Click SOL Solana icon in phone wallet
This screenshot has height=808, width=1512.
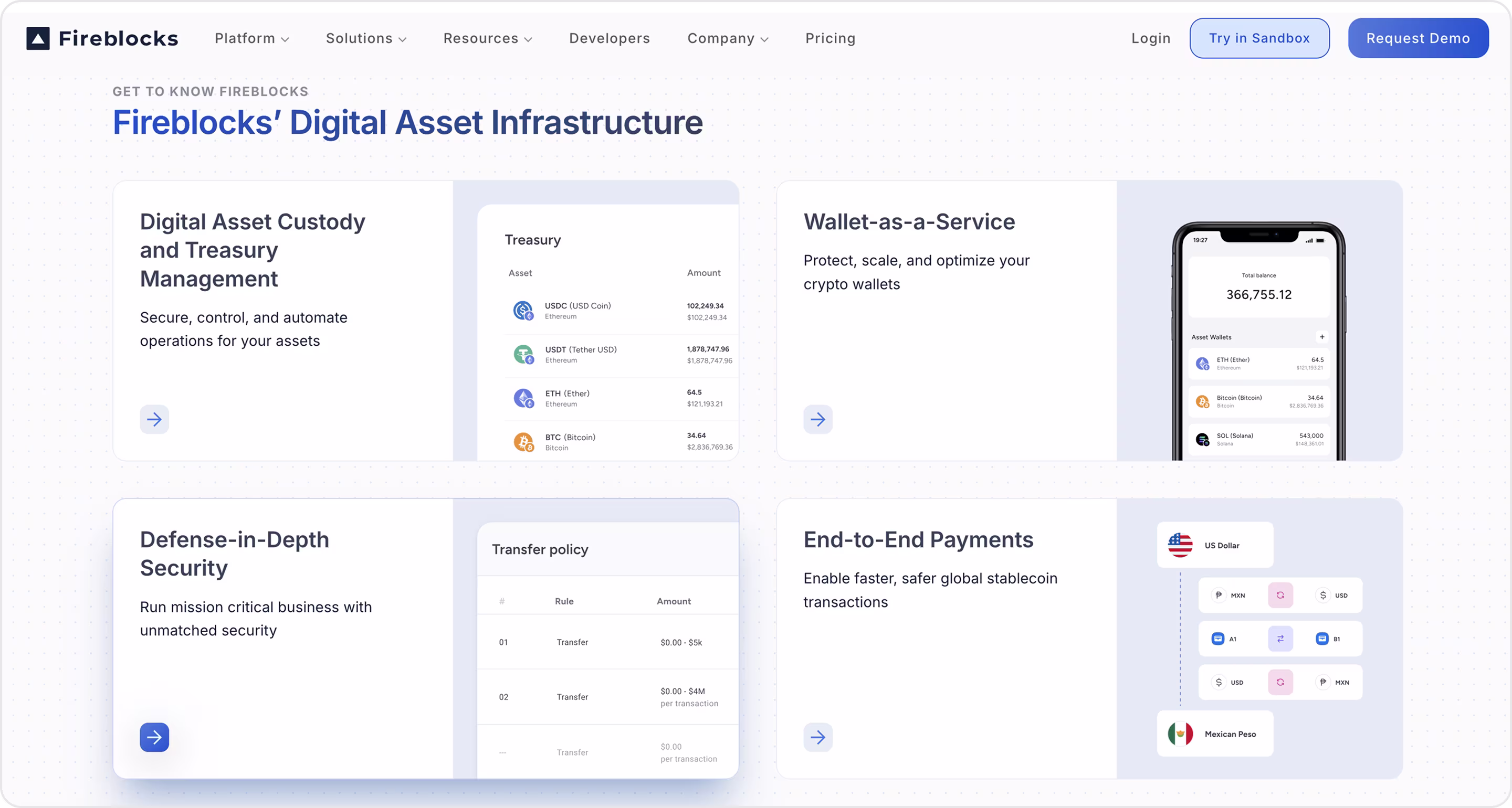point(1202,440)
